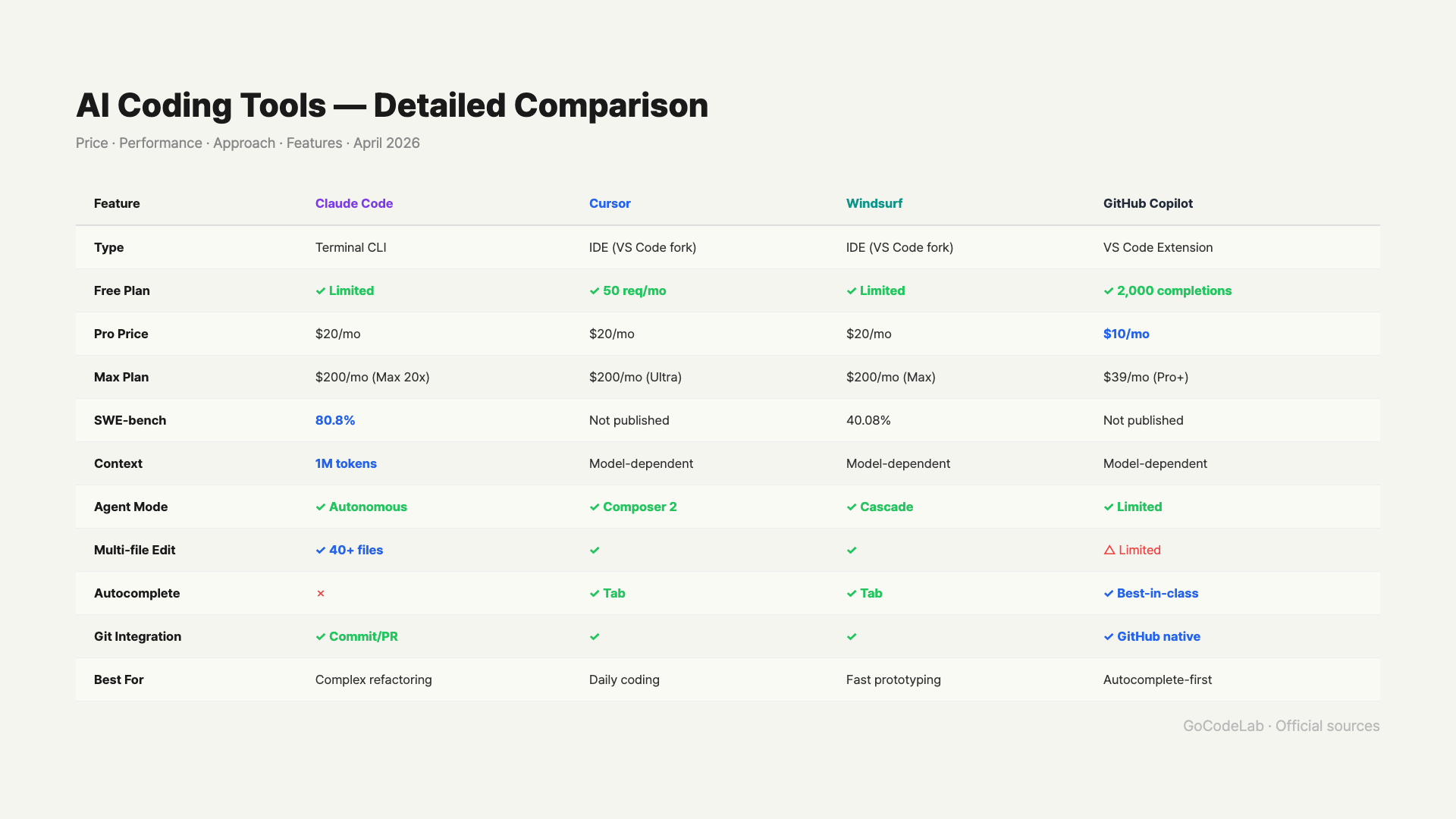
Task: Select the Claude Code column header
Action: coord(353,203)
